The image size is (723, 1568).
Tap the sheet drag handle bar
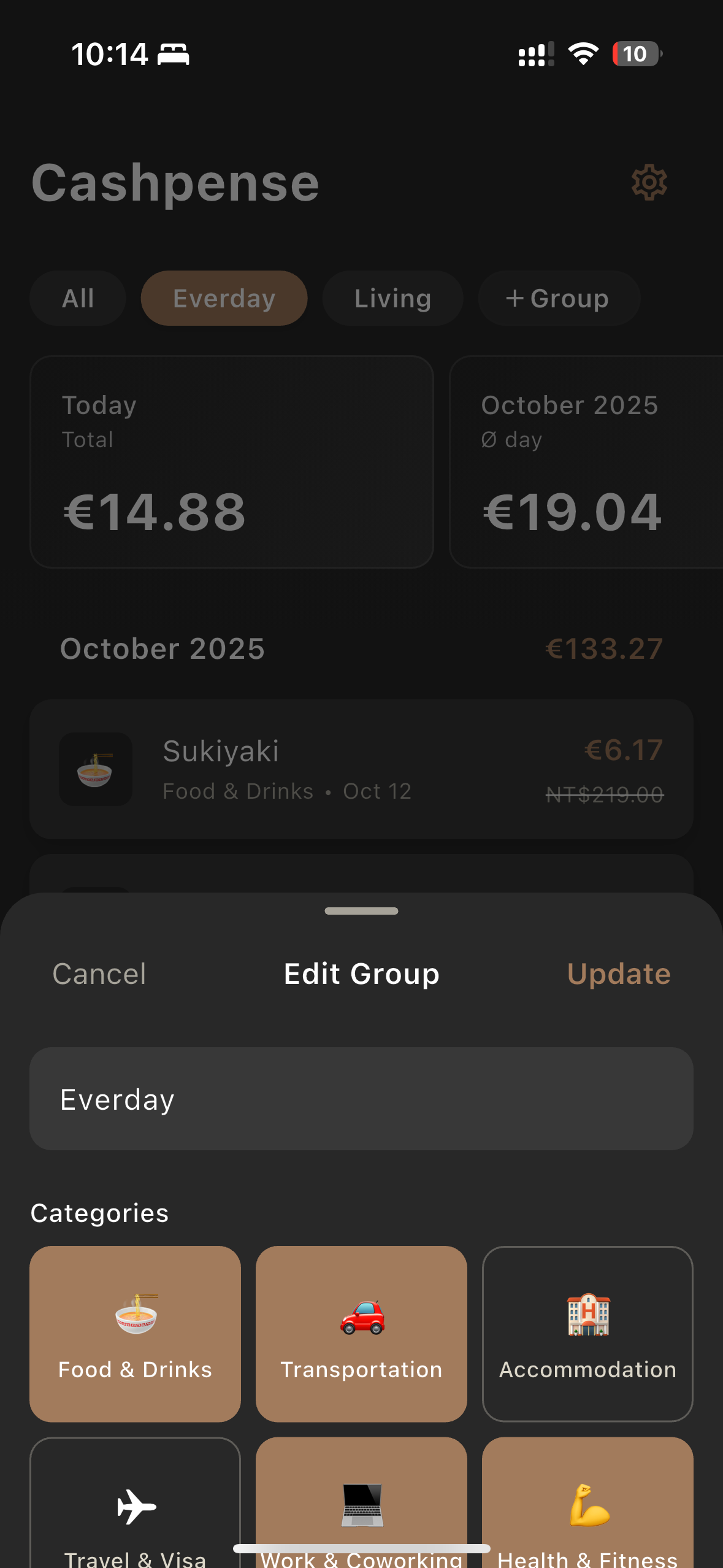click(361, 911)
